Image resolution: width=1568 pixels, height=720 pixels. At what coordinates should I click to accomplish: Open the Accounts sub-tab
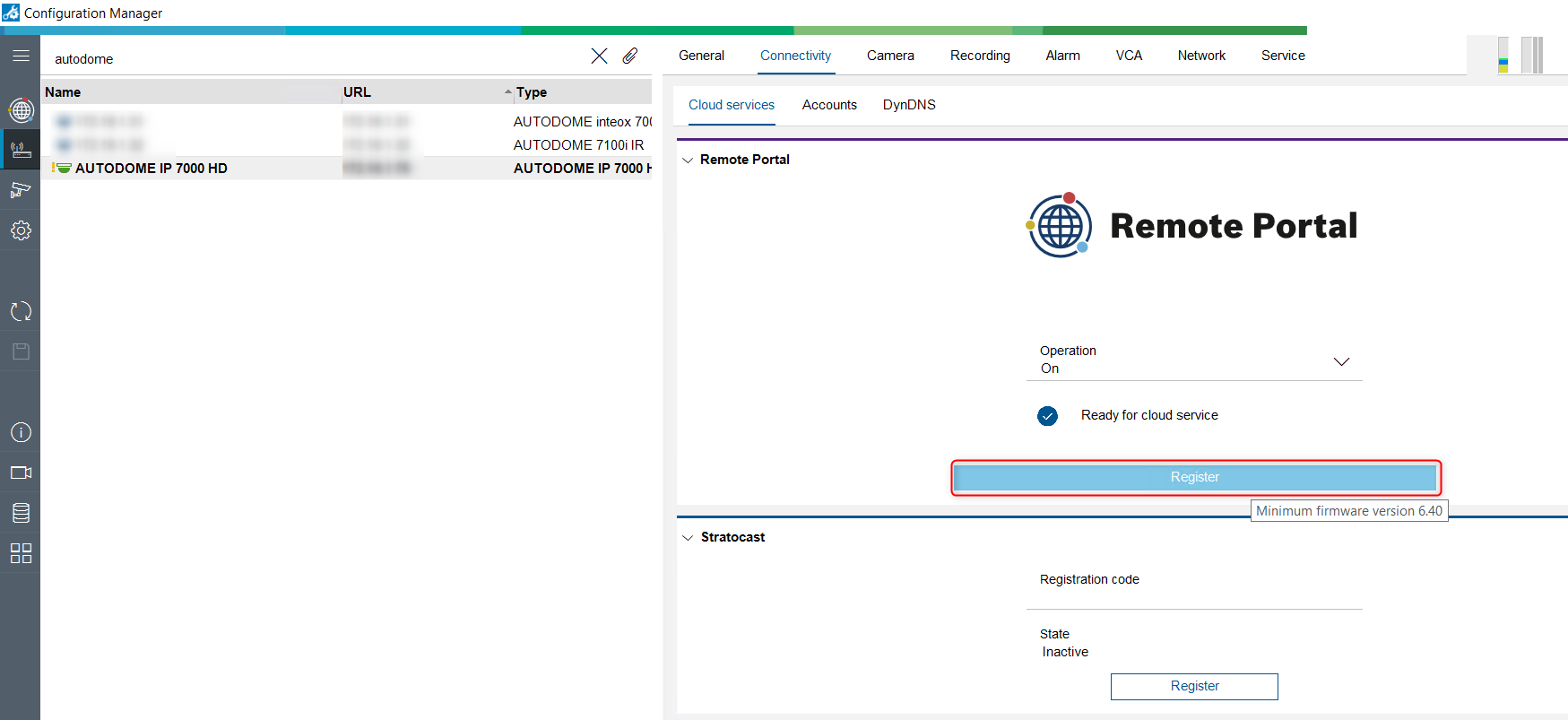(x=829, y=105)
